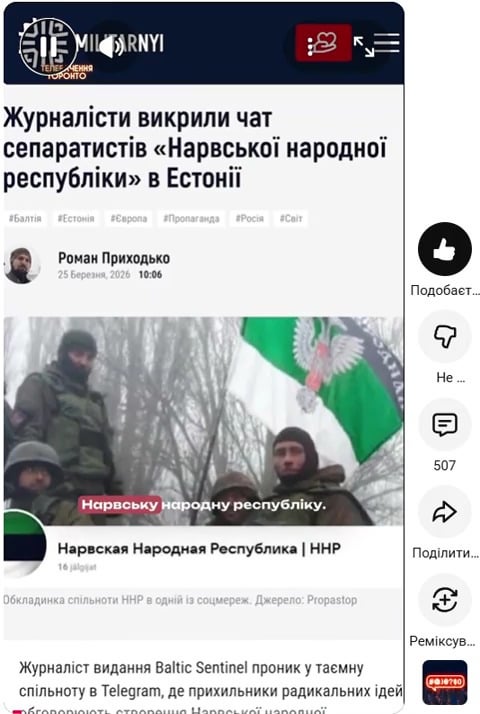Open author Роман Приходько's profile
This screenshot has width=480, height=714.
tap(114, 258)
